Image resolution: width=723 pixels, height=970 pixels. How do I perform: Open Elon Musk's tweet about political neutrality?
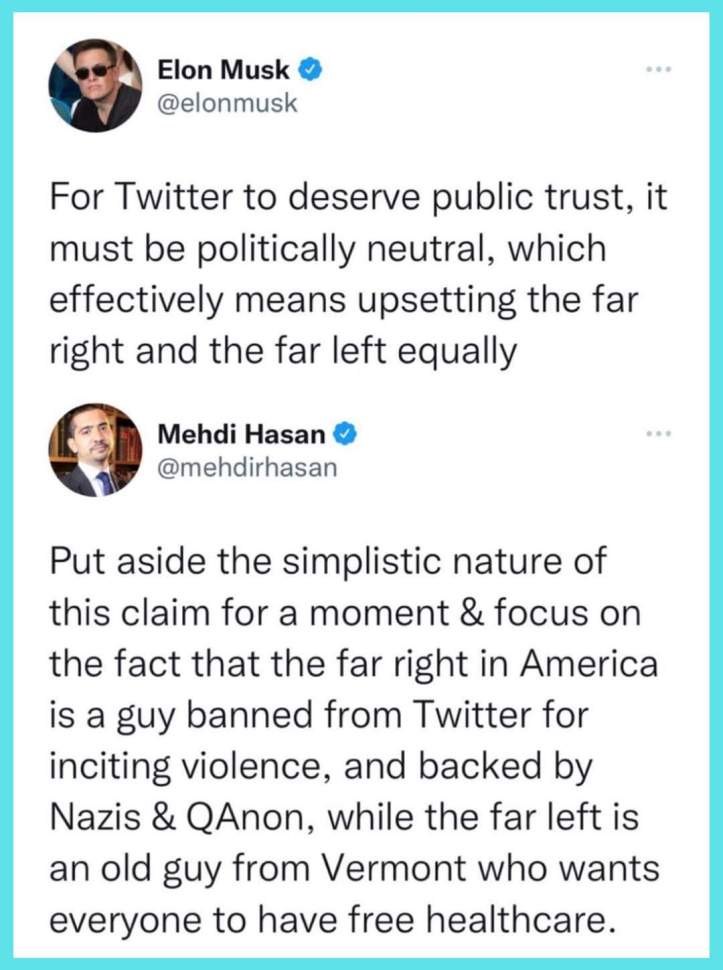(x=350, y=273)
